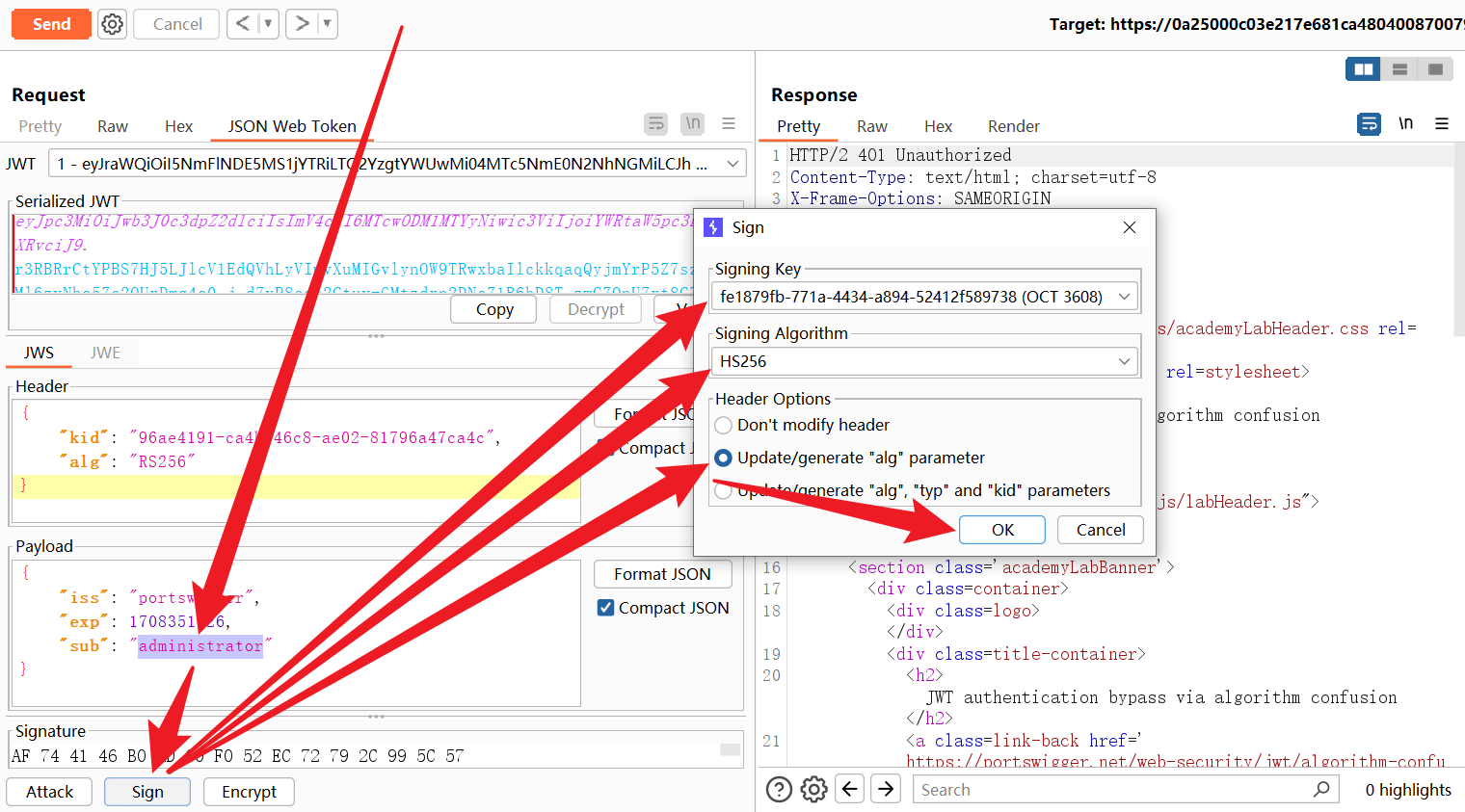Image resolution: width=1465 pixels, height=812 pixels.
Task: Select Update/generate "alg" parameter radio
Action: pos(724,458)
